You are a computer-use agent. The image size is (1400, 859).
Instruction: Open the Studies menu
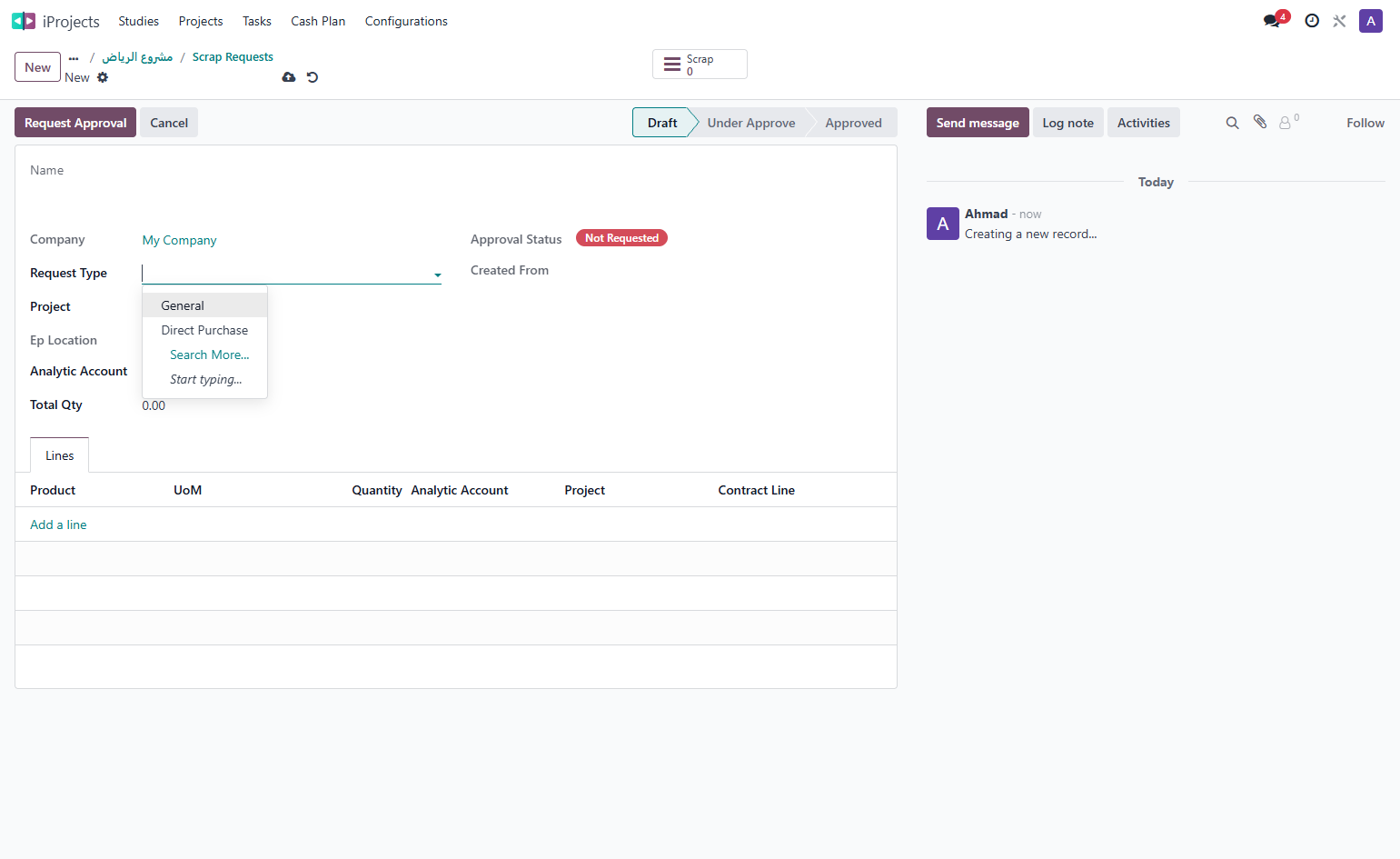[138, 21]
